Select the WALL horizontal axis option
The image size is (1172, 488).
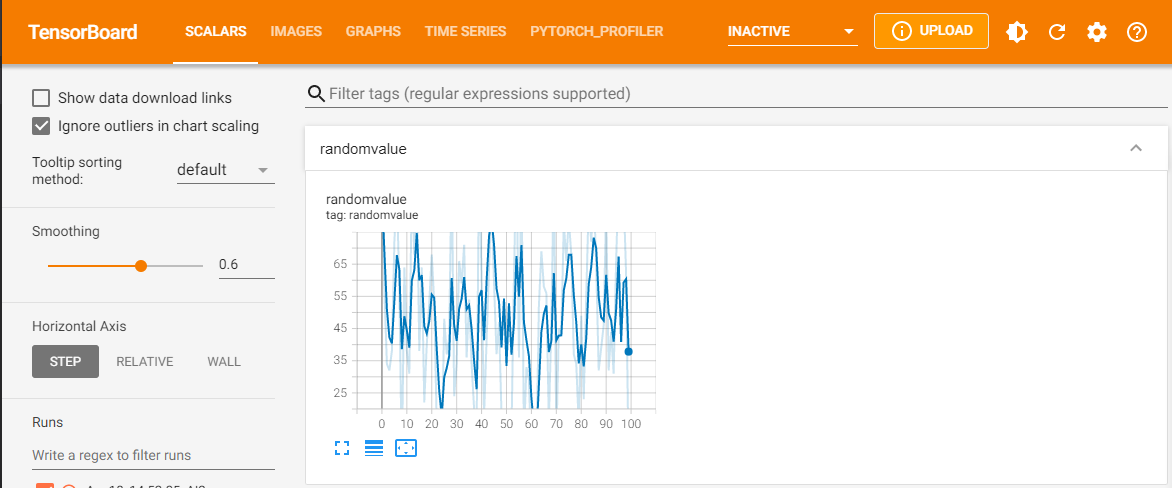click(x=224, y=361)
